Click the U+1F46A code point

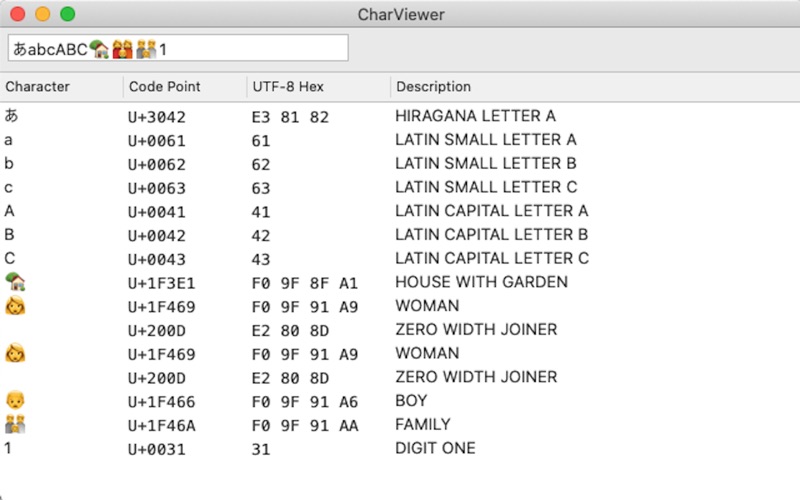161,426
